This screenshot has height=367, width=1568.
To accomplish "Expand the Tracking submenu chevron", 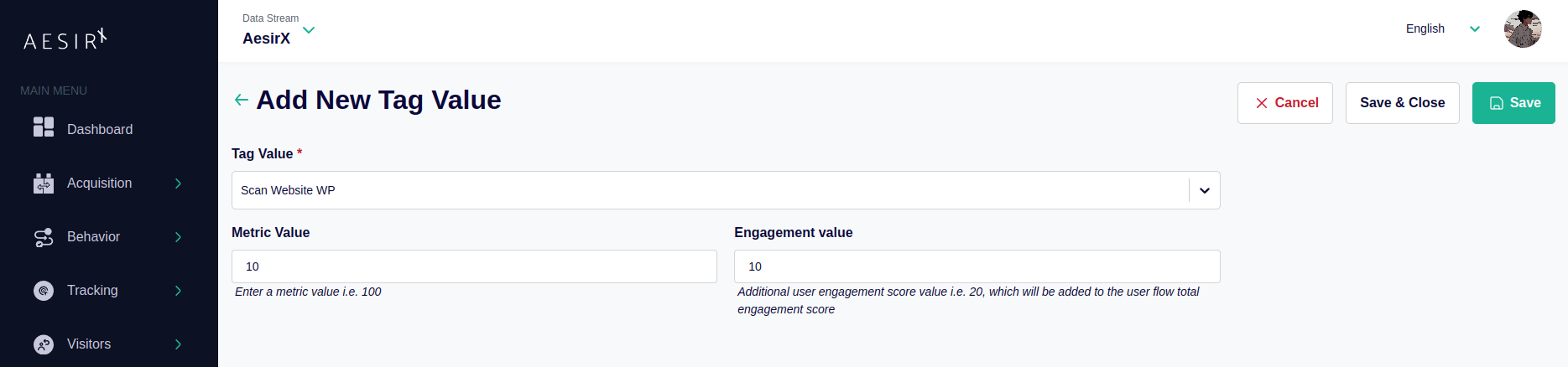I will (178, 291).
